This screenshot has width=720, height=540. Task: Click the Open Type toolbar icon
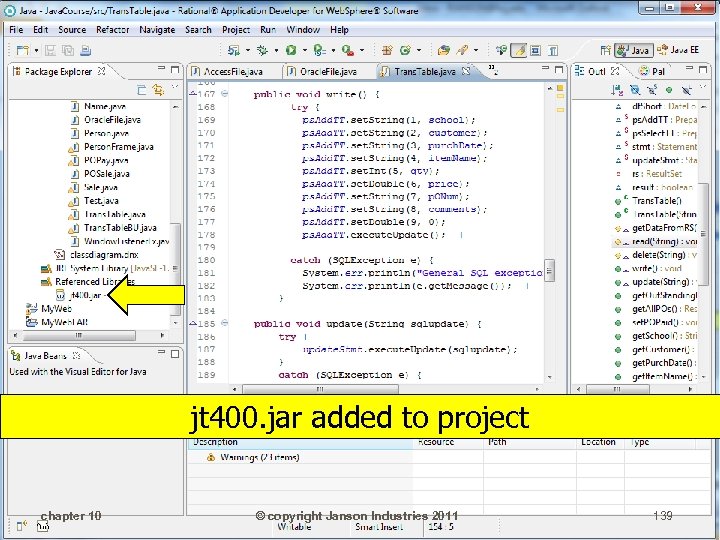coord(444,50)
